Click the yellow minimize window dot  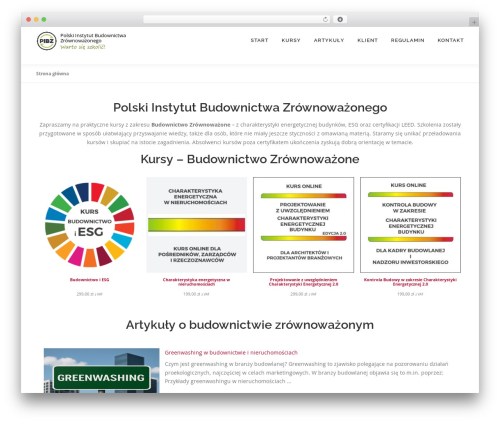[x=36, y=20]
